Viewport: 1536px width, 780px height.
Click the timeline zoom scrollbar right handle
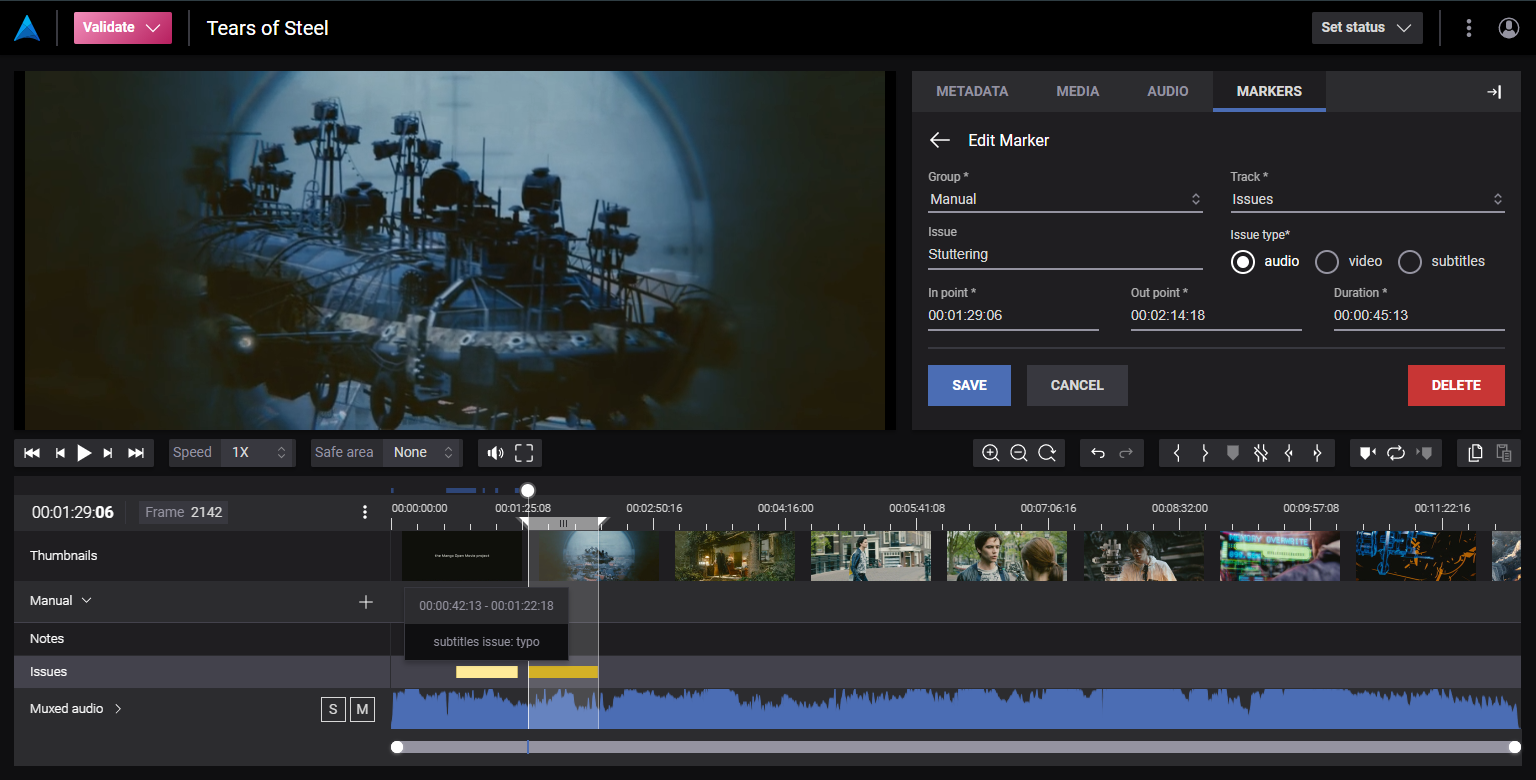tap(1515, 747)
